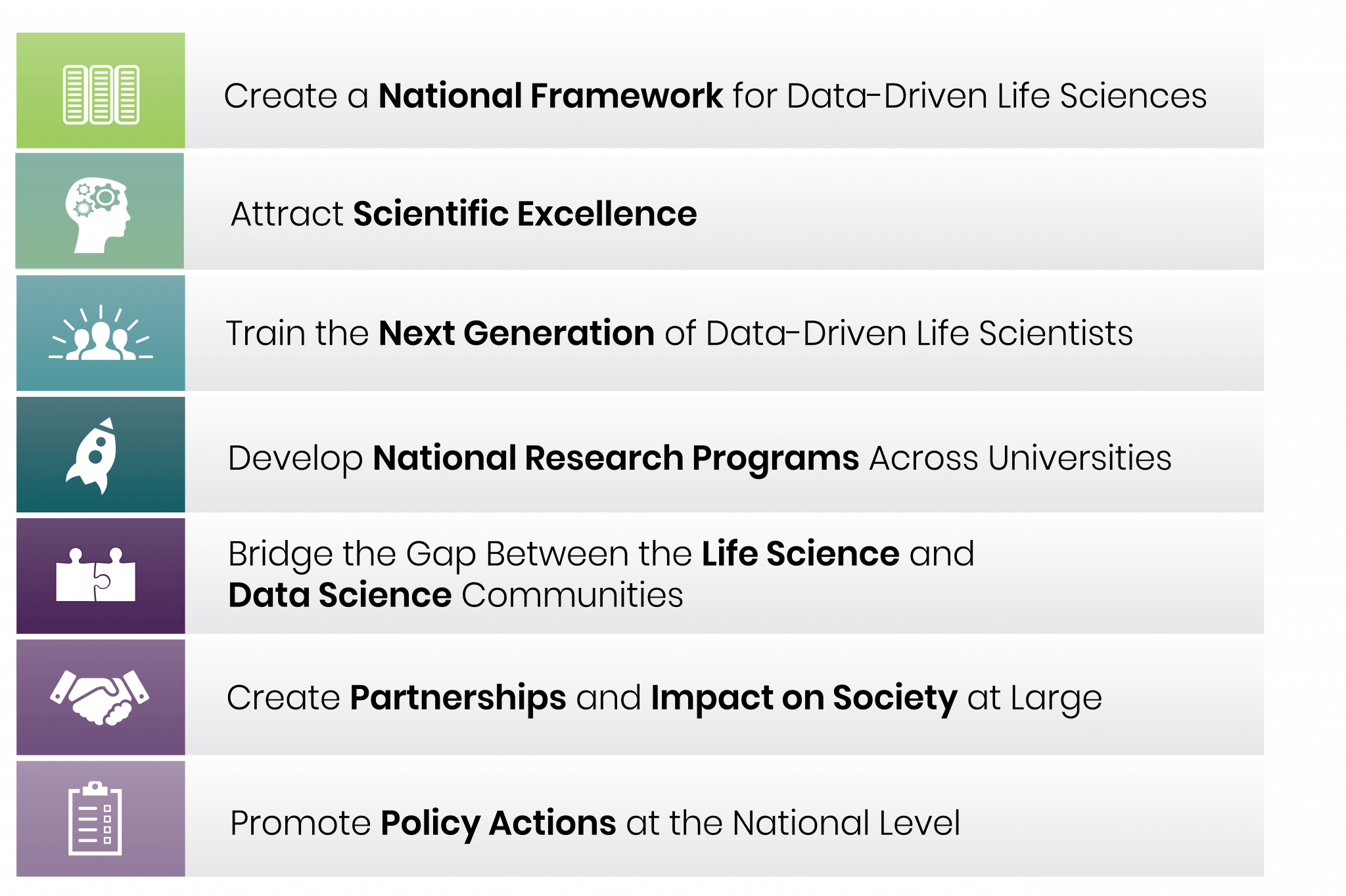Click the bold "National Framework" text
Screen dimensions: 1346x896
(x=550, y=96)
